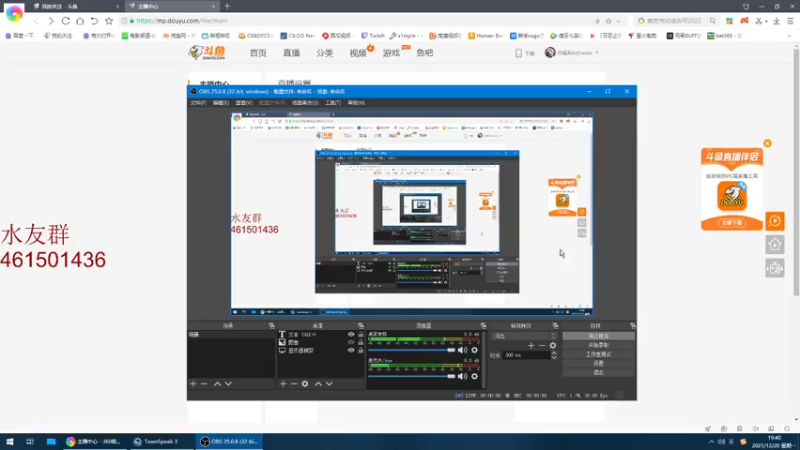This screenshot has width=800, height=450.
Task: Mute Desktop Audio with its speaker icon
Action: [x=462, y=350]
